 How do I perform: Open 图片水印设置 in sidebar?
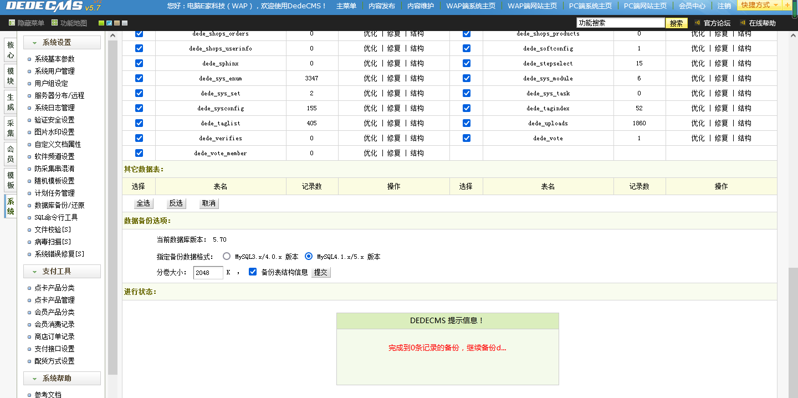point(54,132)
